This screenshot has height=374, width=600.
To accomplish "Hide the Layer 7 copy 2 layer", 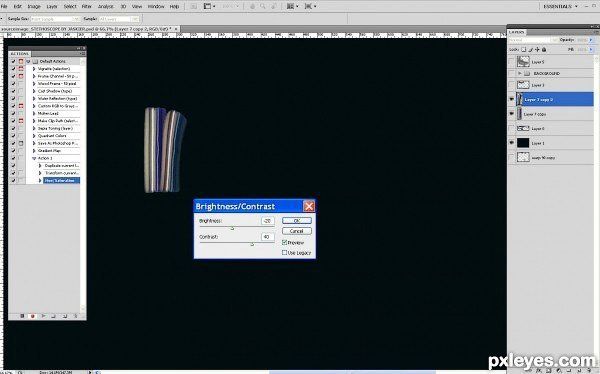I will click(512, 100).
